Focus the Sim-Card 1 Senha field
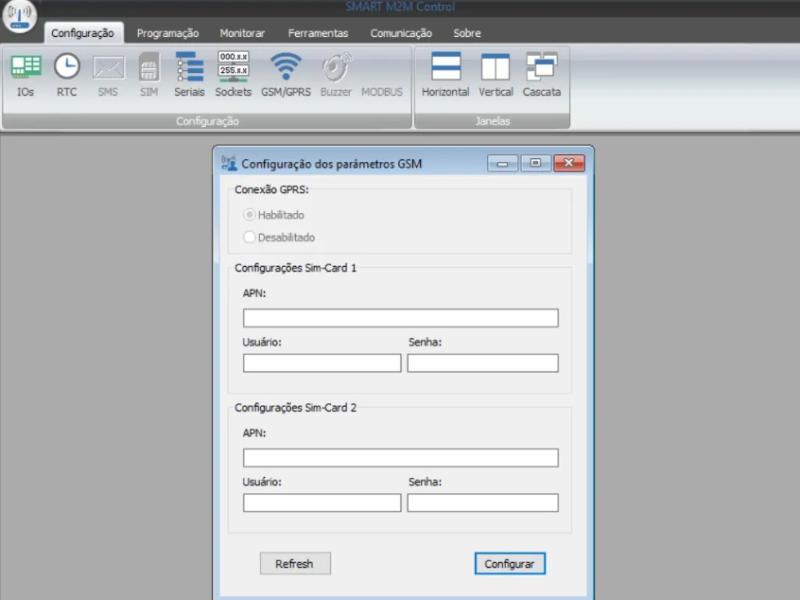800x600 pixels. click(482, 363)
